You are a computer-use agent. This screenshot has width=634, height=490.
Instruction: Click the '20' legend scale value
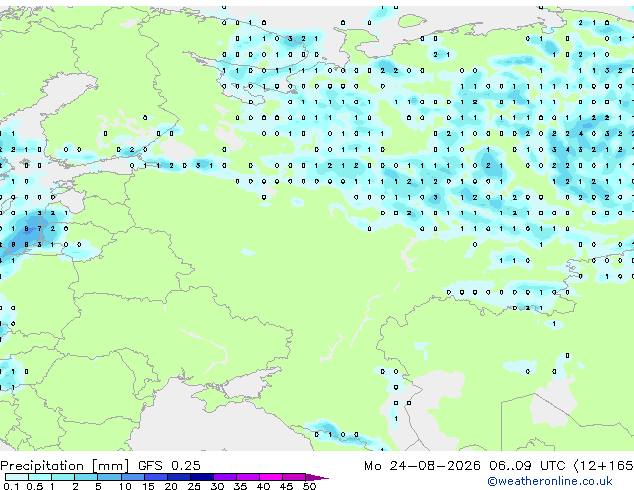(x=171, y=486)
